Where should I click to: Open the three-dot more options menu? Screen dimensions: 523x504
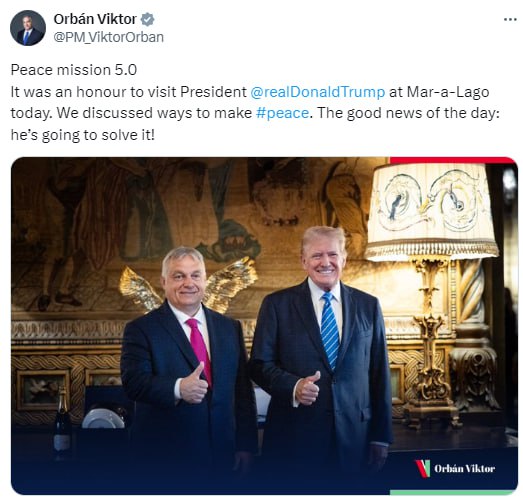[510, 20]
